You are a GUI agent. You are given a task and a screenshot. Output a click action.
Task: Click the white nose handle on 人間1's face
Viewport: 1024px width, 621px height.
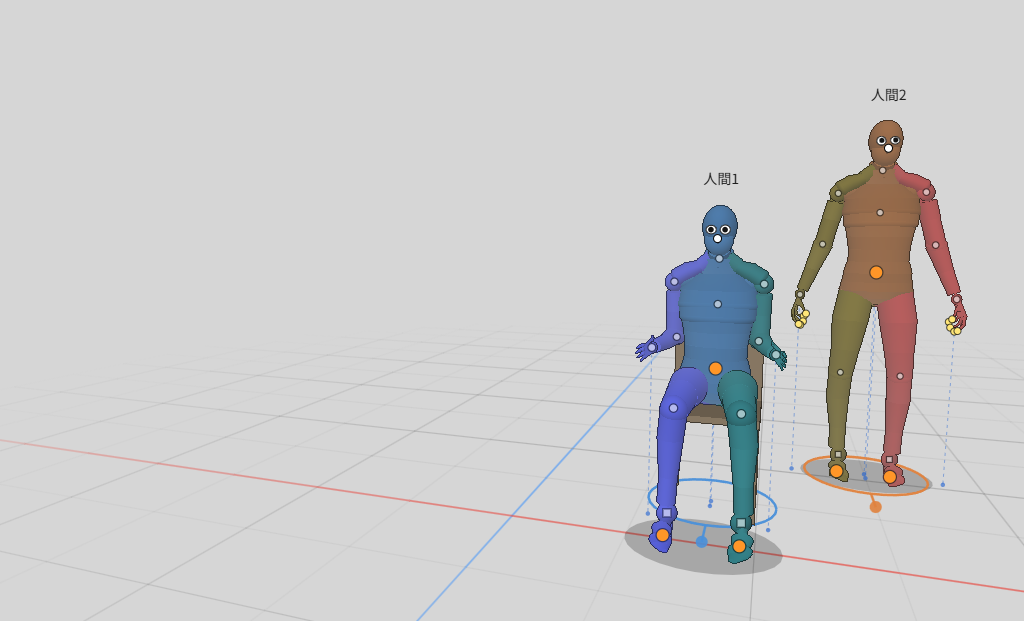click(x=718, y=238)
